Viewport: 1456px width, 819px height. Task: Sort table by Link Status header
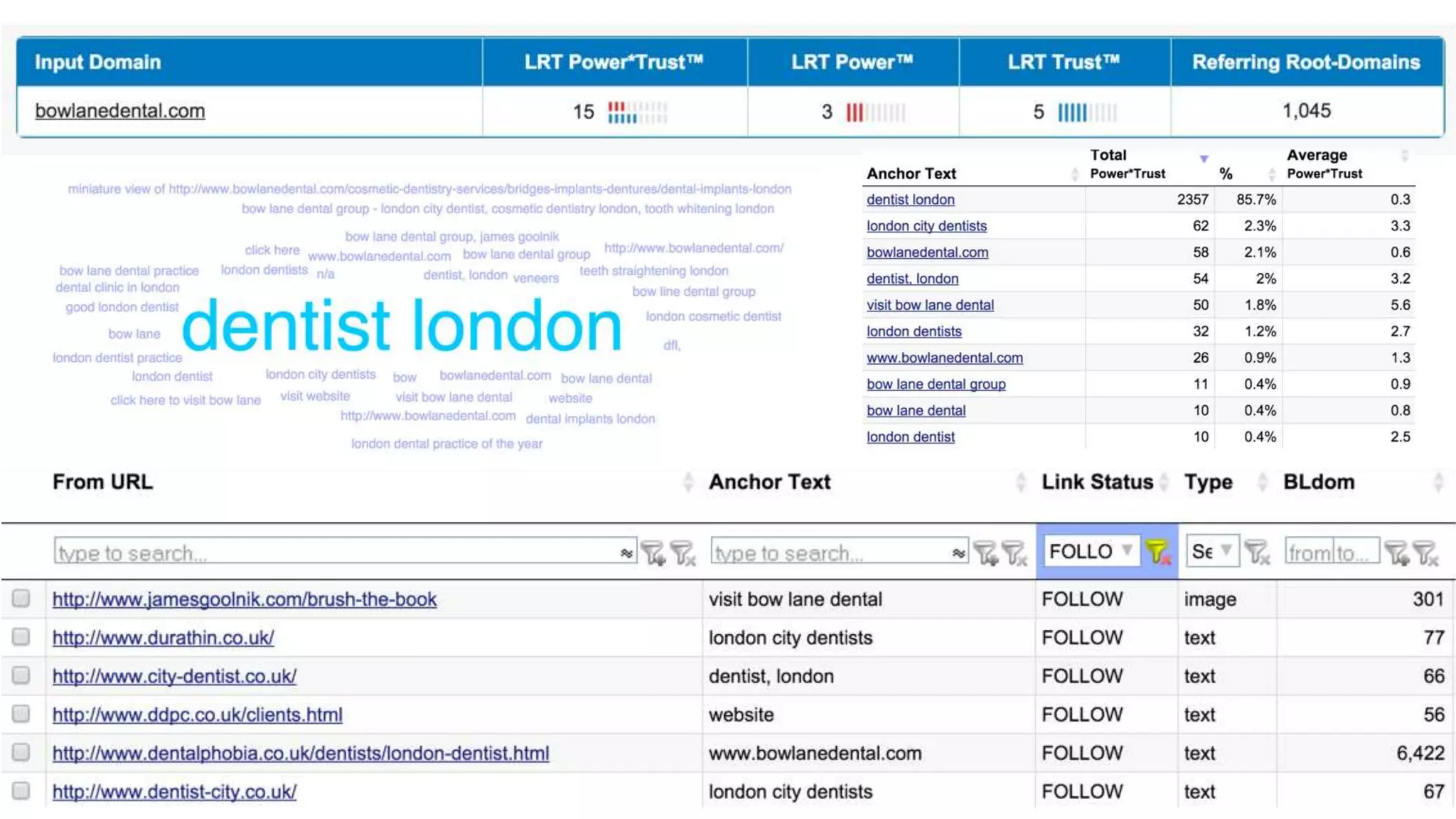[x=1097, y=482]
